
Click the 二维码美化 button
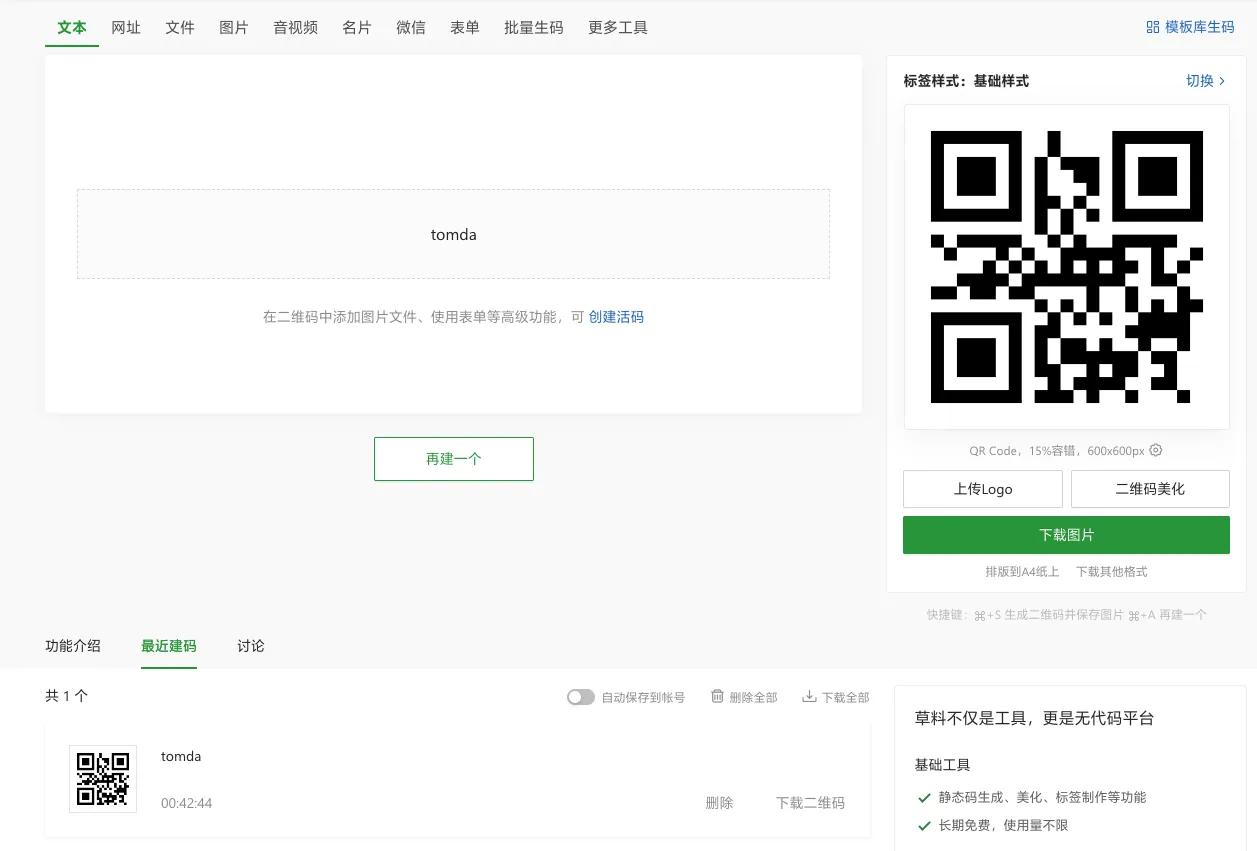point(1150,489)
